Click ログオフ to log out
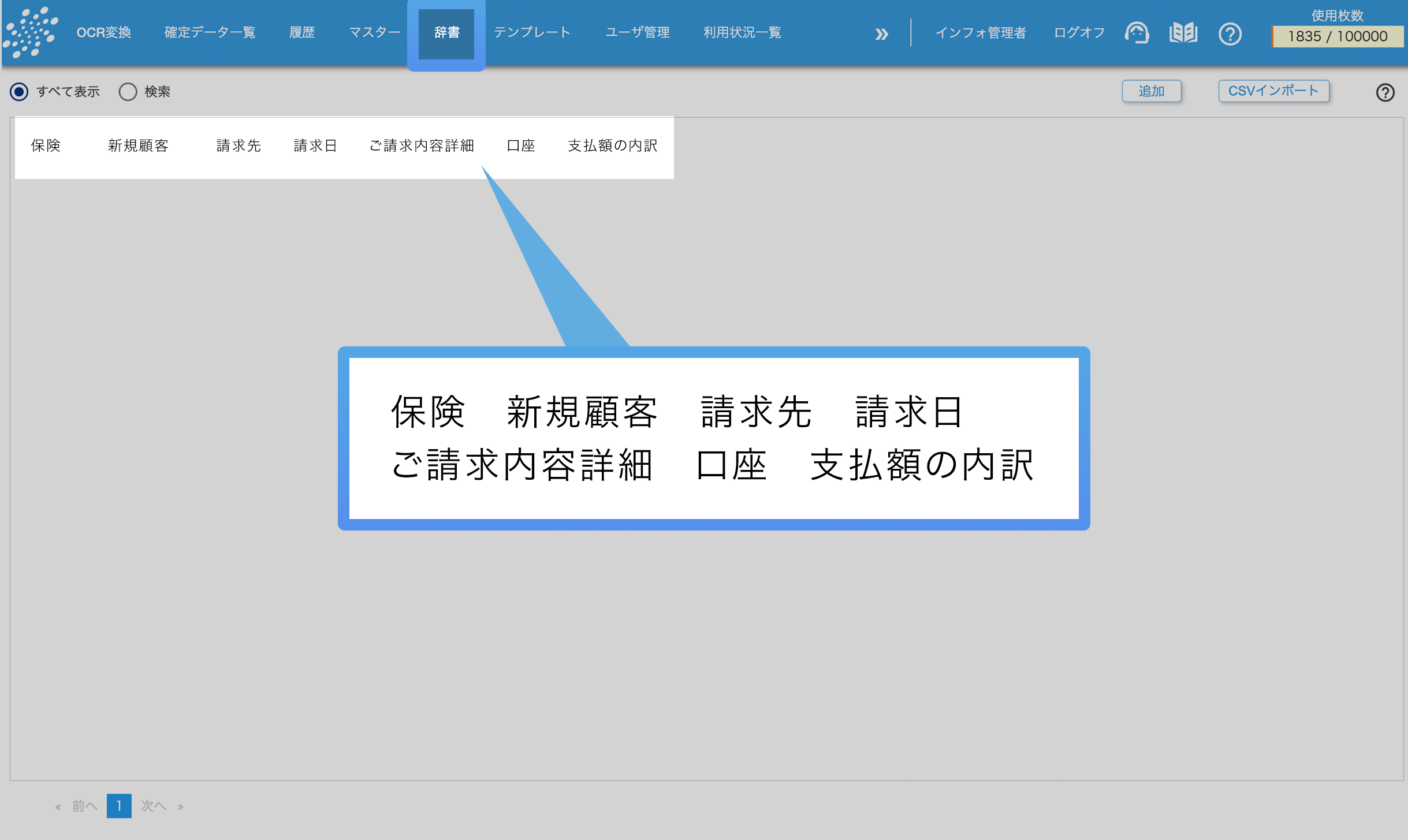This screenshot has width=1408, height=840. tap(1078, 32)
